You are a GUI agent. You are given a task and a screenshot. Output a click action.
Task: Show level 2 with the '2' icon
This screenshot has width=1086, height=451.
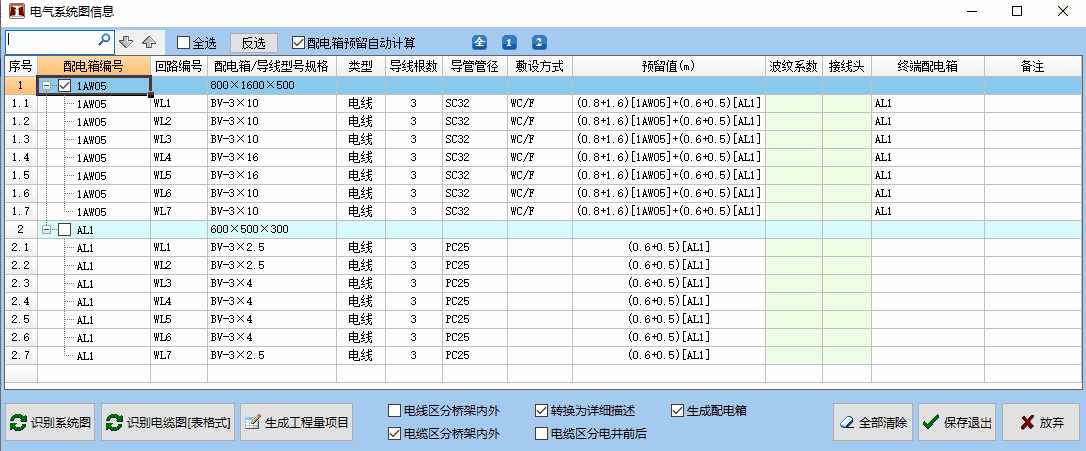[539, 42]
